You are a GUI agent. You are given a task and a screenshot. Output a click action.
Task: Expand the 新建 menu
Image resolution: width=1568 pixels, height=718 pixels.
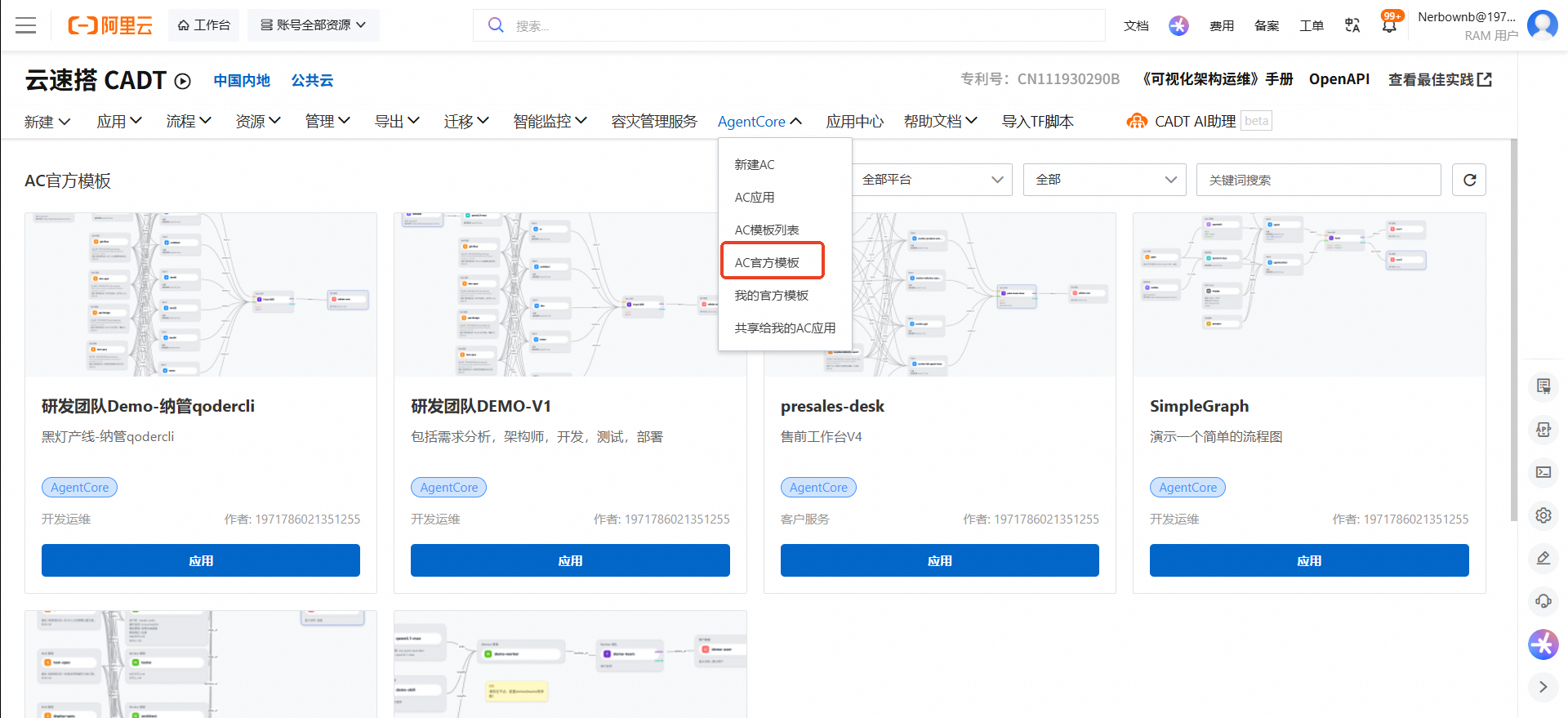pos(47,122)
